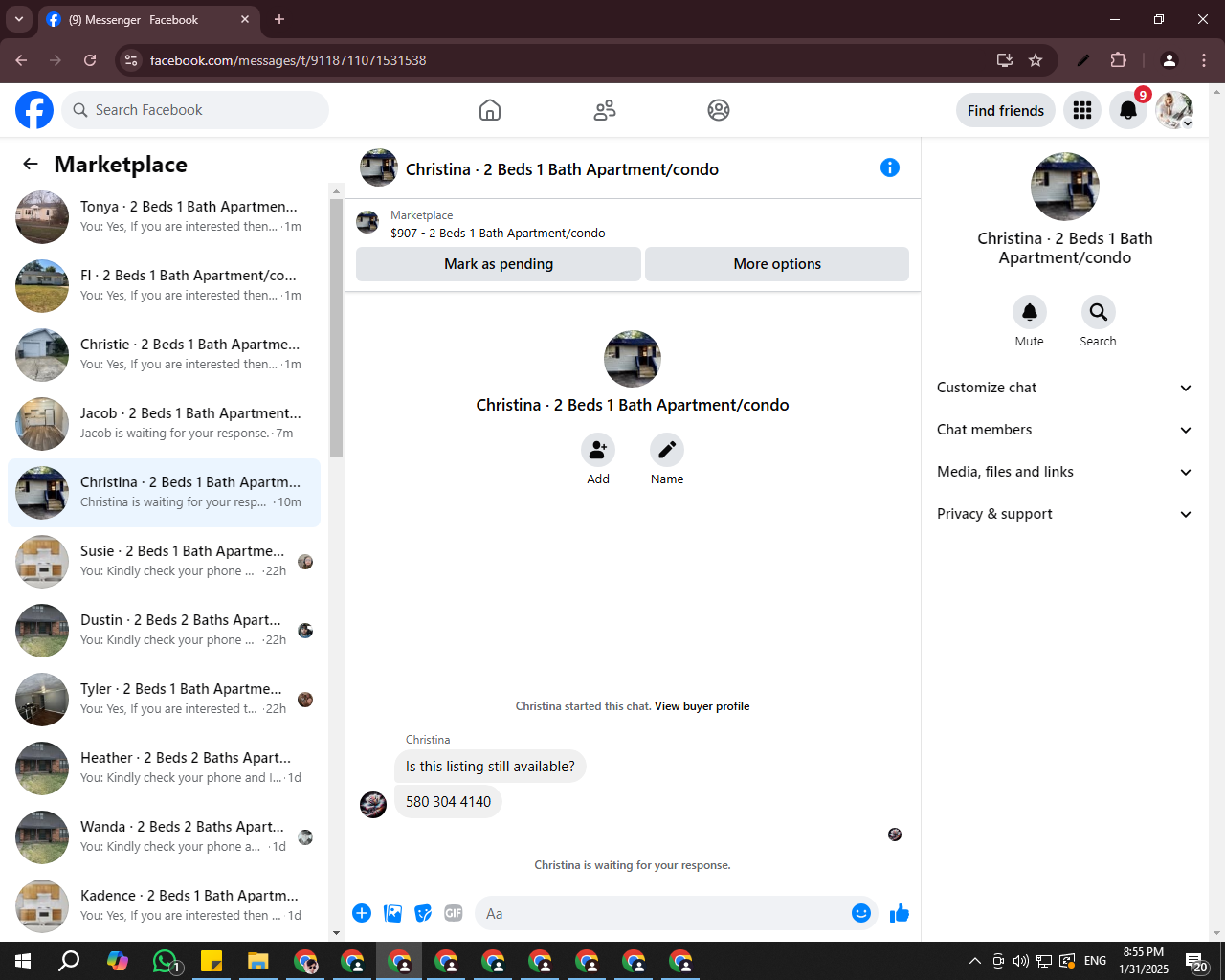This screenshot has height=980, width=1225.
Task: Expand Customize chat section
Action: pyautogui.click(x=1065, y=388)
